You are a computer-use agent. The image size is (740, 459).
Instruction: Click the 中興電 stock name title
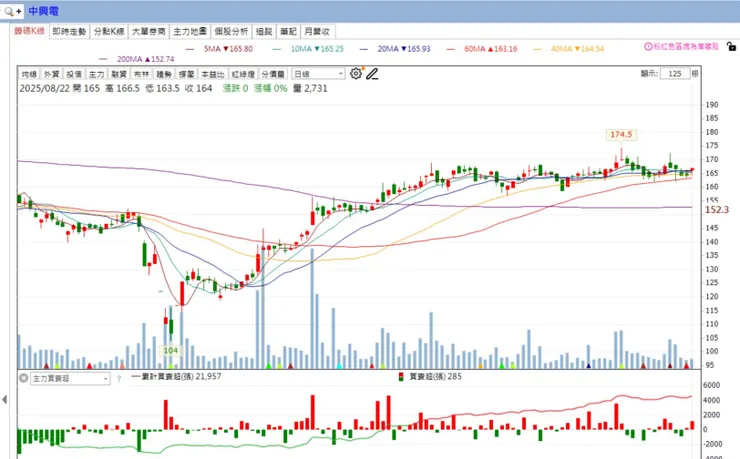click(43, 11)
